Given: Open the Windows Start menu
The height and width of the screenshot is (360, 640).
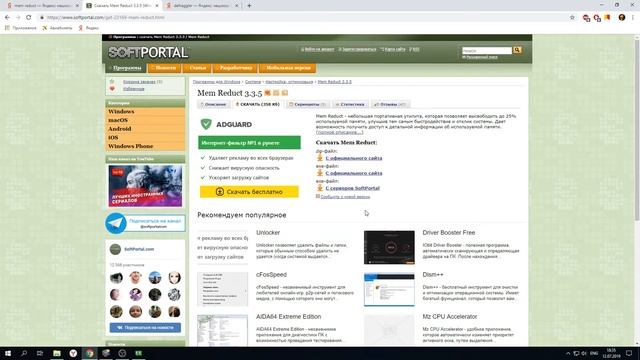Looking at the screenshot, I should 8,353.
